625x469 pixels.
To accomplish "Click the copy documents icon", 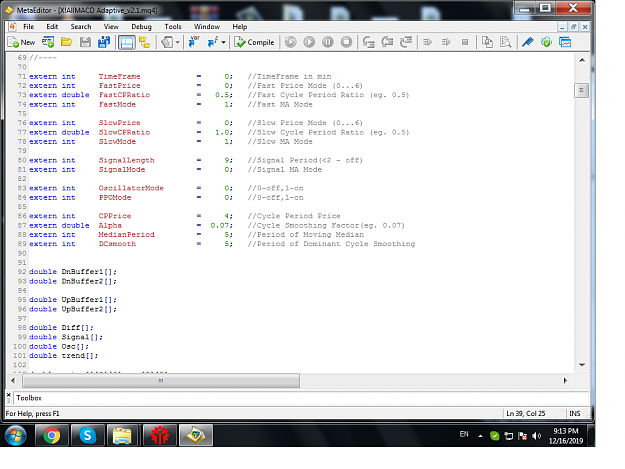I will click(487, 42).
